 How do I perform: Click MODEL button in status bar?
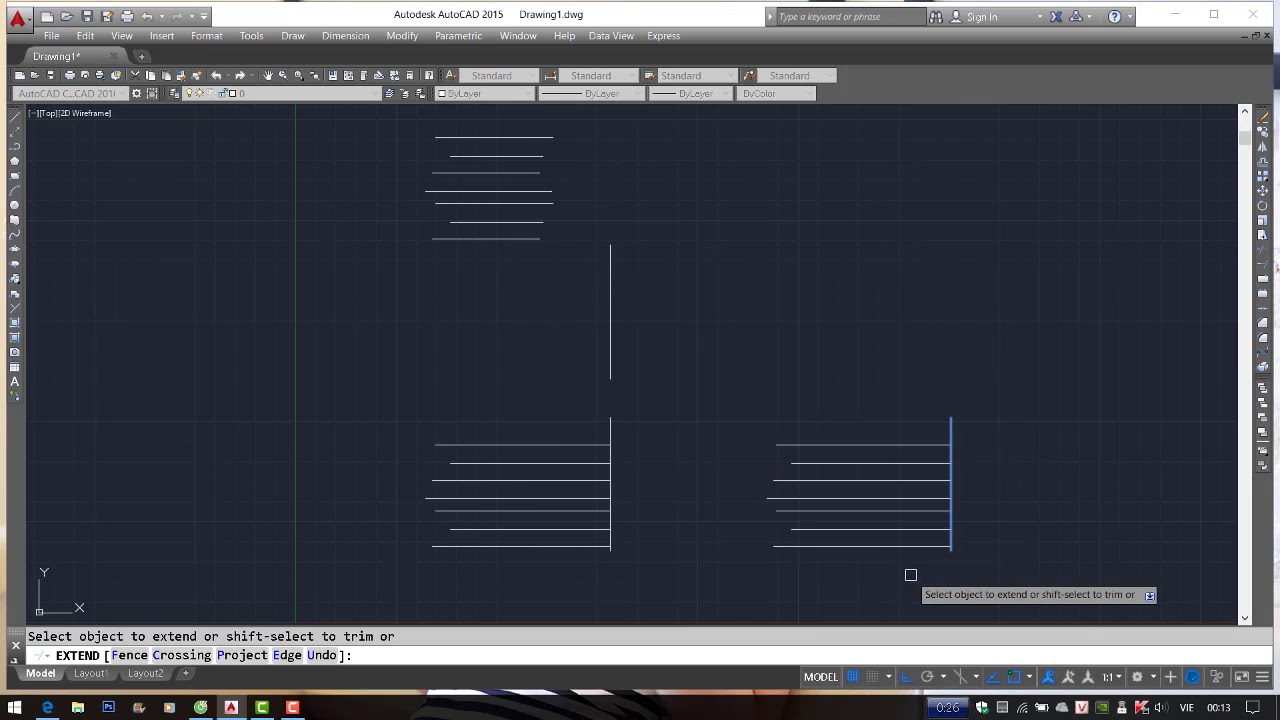[x=820, y=677]
